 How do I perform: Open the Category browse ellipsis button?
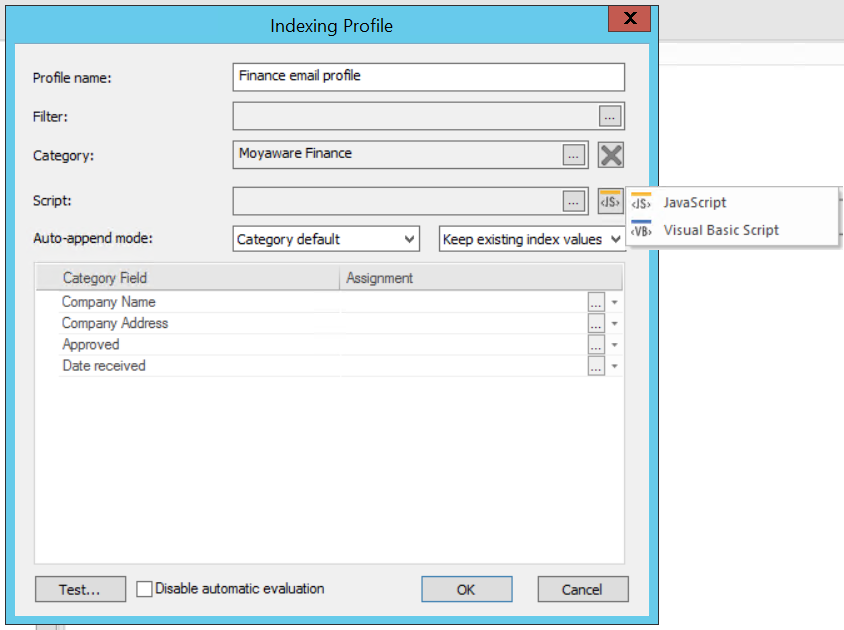(x=573, y=155)
